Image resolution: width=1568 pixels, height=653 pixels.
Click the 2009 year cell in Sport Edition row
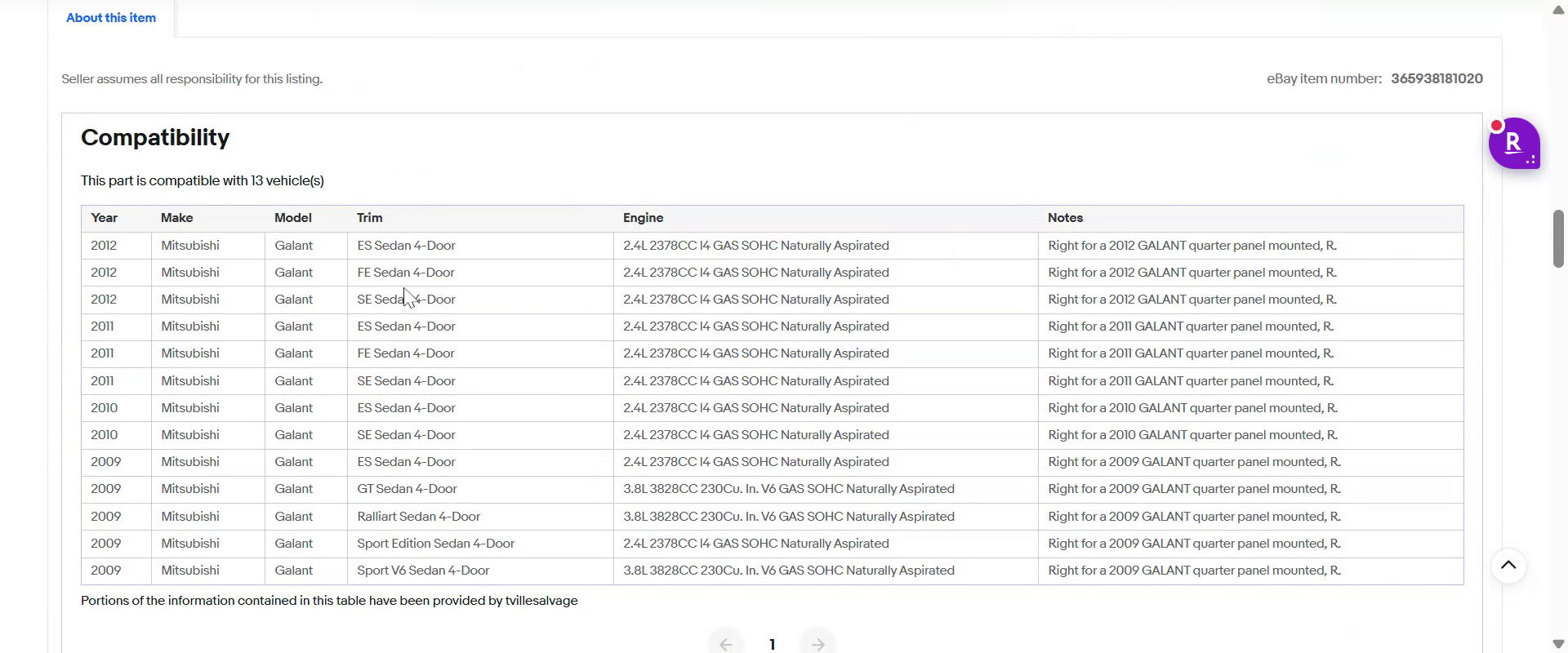[x=117, y=544]
